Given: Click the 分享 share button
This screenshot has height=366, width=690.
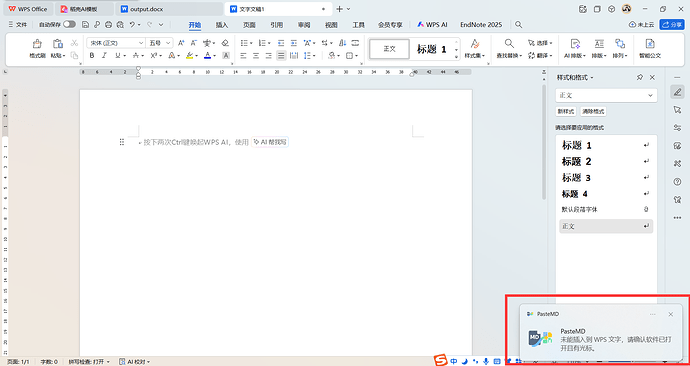Looking at the screenshot, I should coord(672,25).
